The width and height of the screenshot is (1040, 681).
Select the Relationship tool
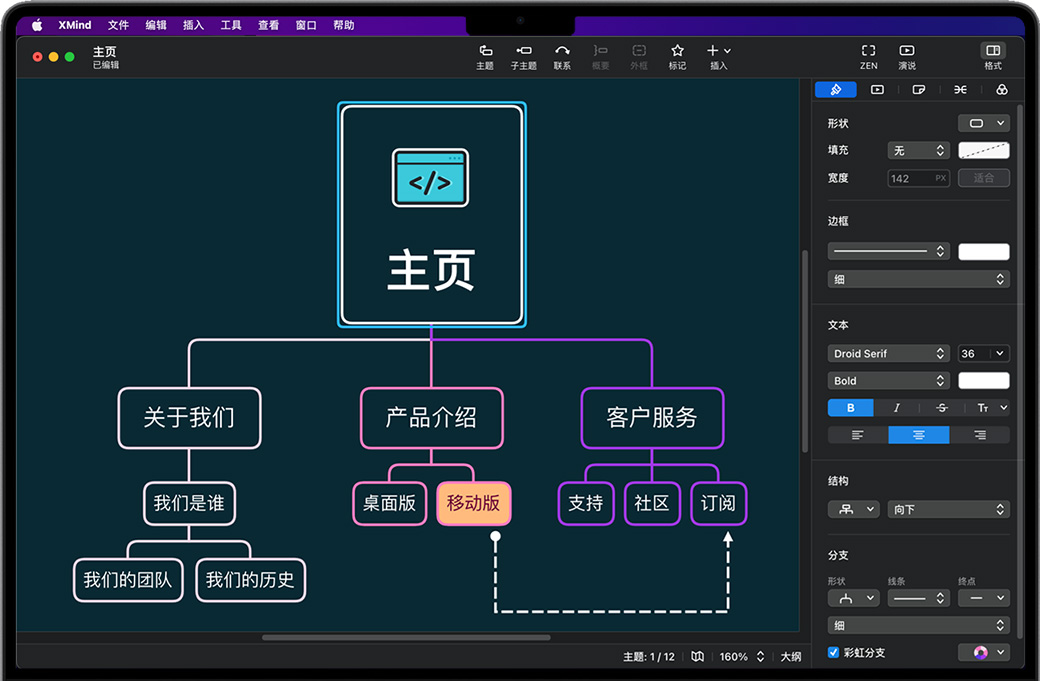click(x=562, y=56)
